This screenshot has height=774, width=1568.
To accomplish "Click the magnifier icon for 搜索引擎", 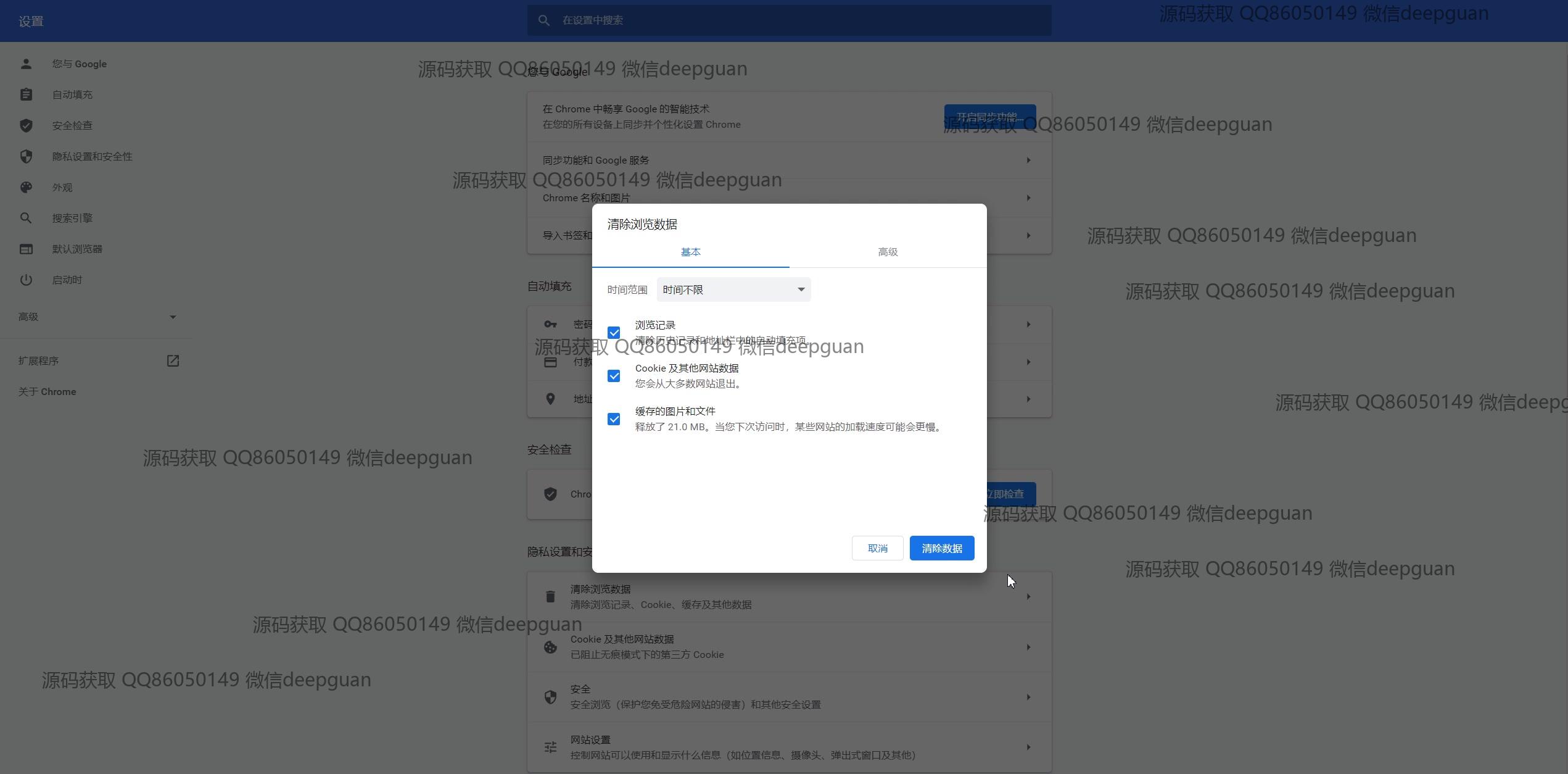I will [26, 218].
